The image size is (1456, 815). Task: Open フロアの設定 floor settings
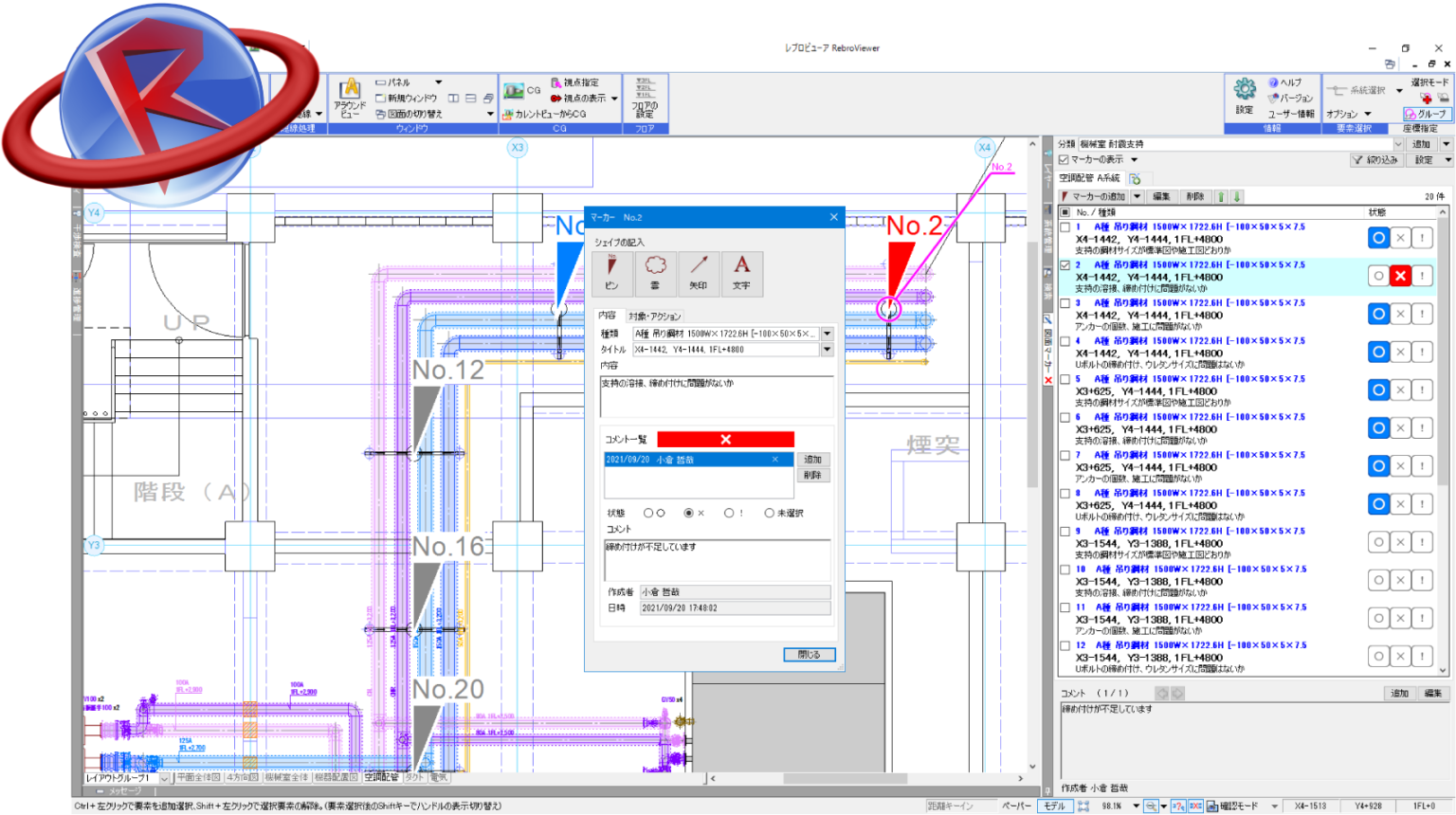tap(645, 98)
